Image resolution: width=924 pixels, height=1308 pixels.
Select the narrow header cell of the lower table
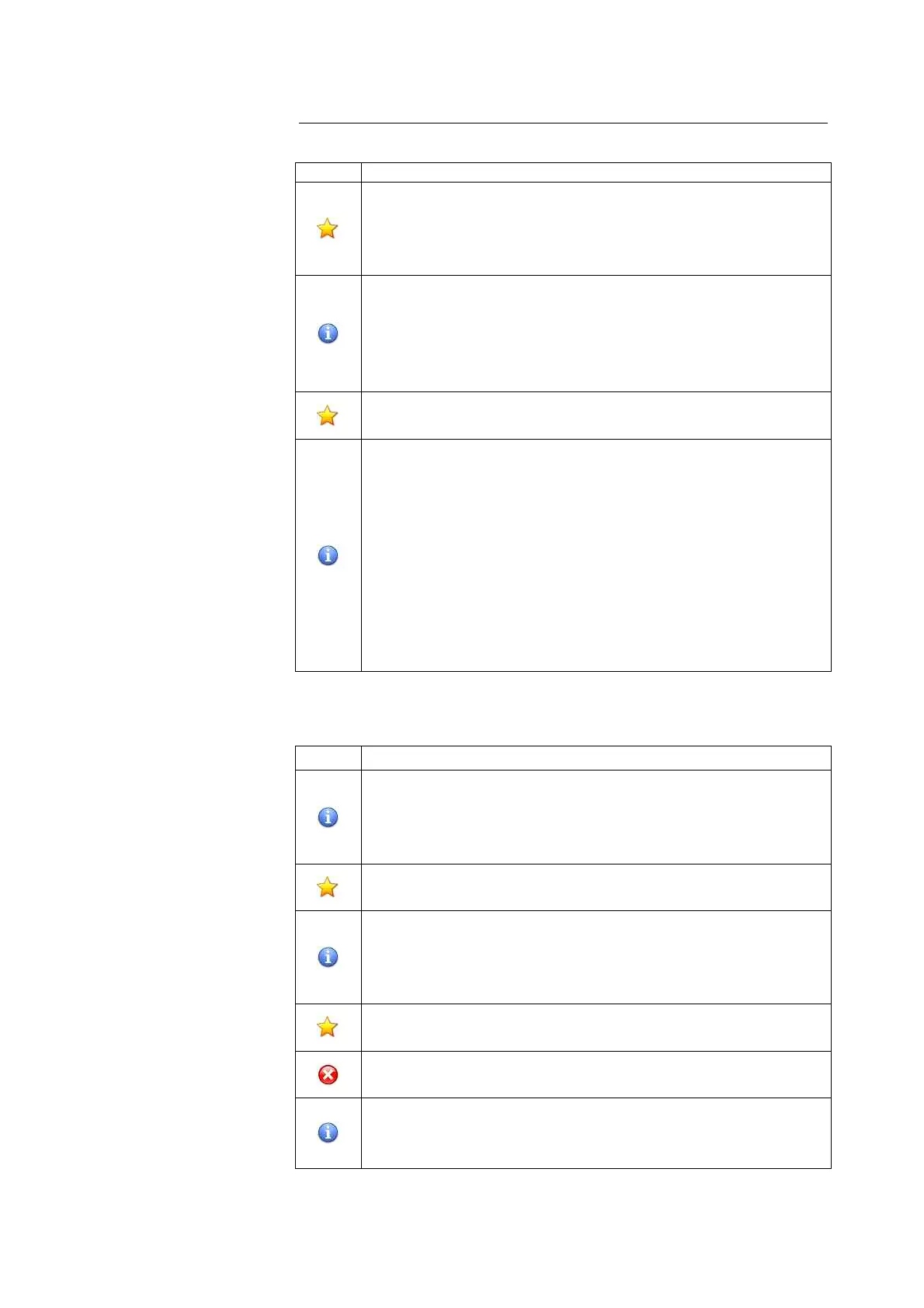click(x=328, y=758)
